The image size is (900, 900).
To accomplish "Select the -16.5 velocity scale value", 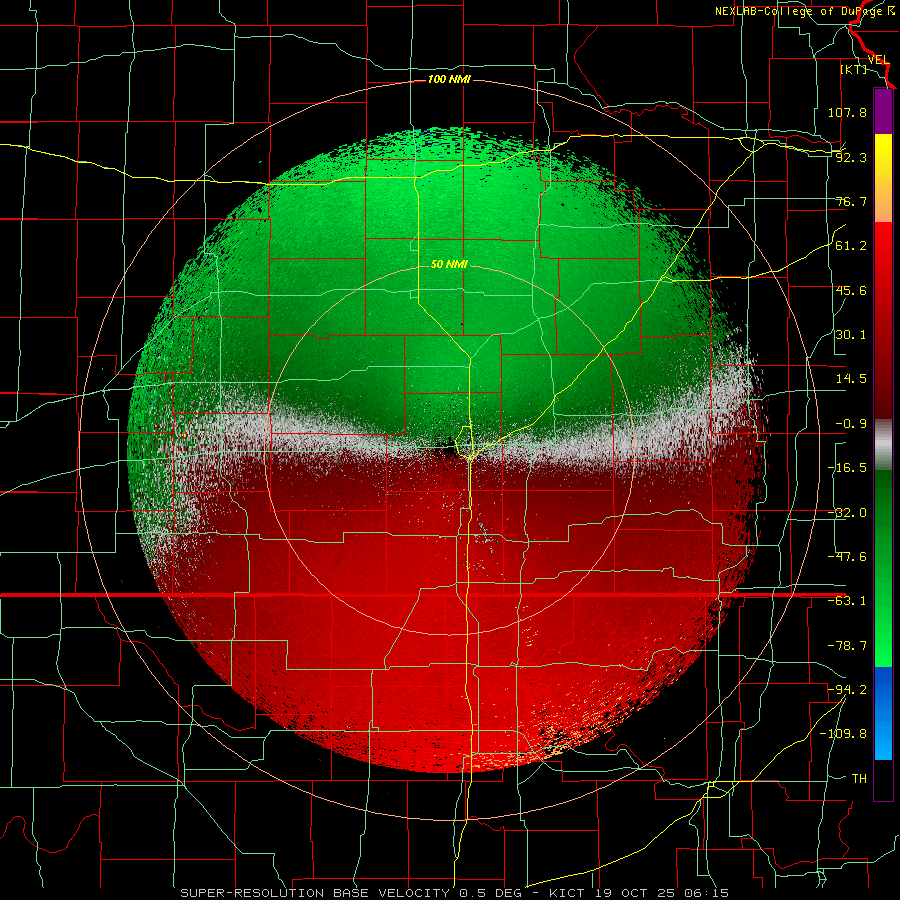I will point(847,468).
